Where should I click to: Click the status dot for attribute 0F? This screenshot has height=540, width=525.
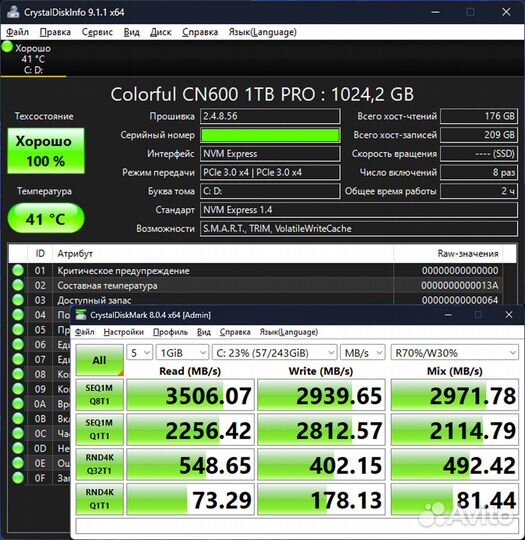(x=18, y=478)
